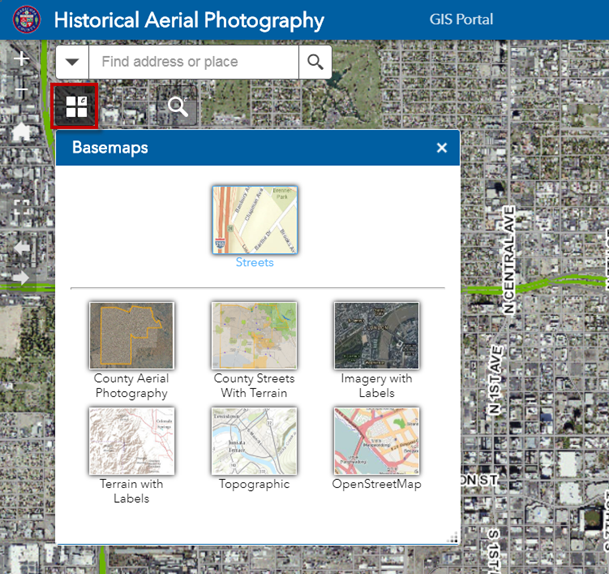Expand the search source dropdown arrow
The image size is (609, 574).
[72, 62]
